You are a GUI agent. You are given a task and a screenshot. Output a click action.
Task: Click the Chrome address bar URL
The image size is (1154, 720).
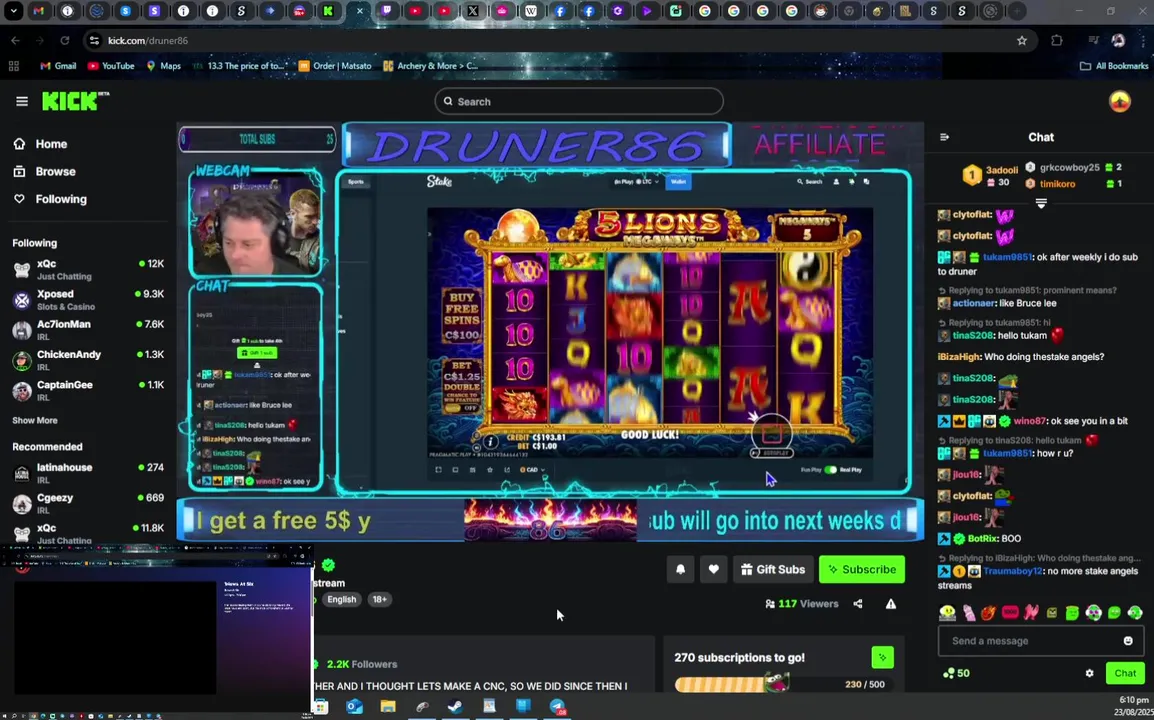148,40
